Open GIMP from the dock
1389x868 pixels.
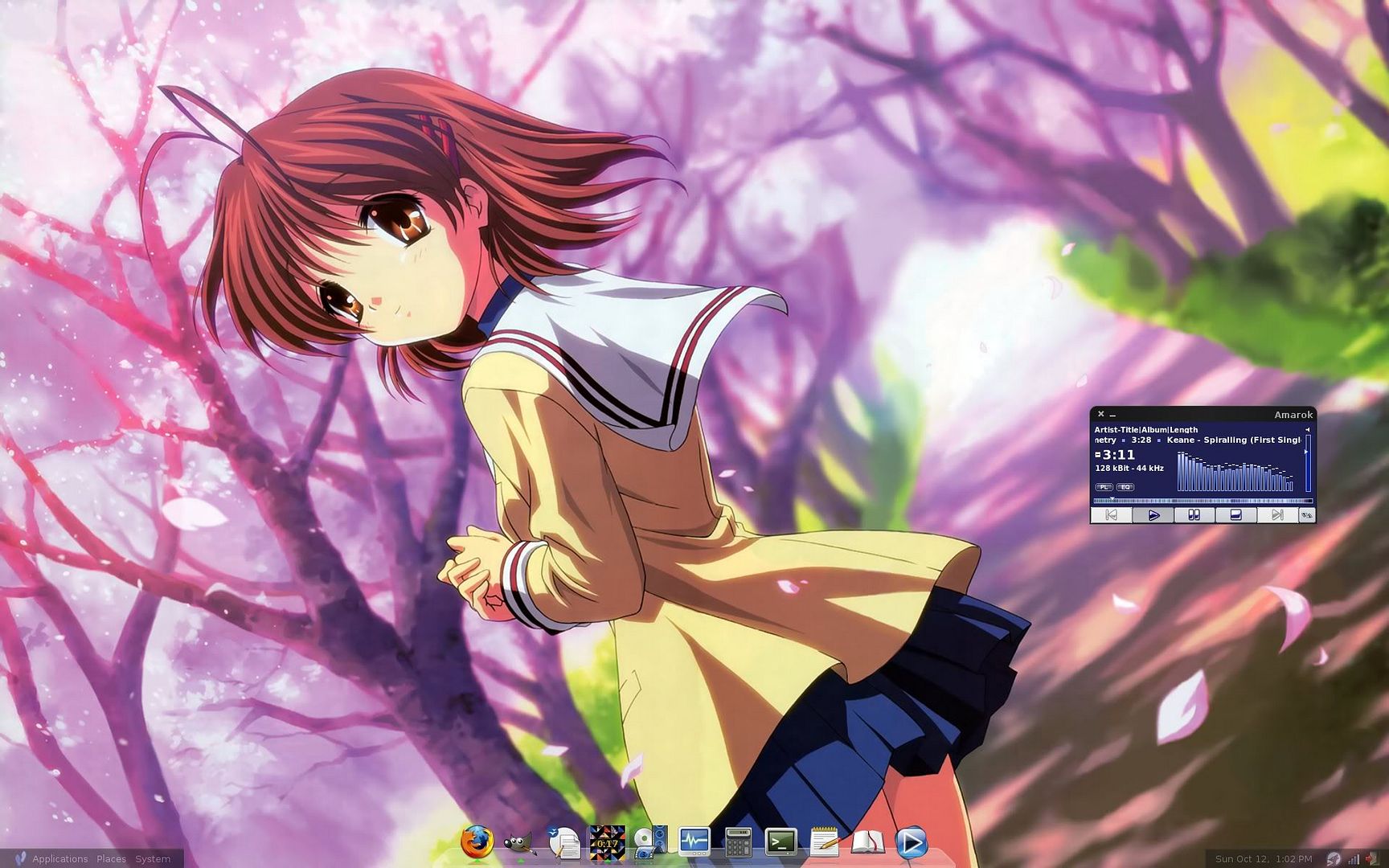(519, 844)
